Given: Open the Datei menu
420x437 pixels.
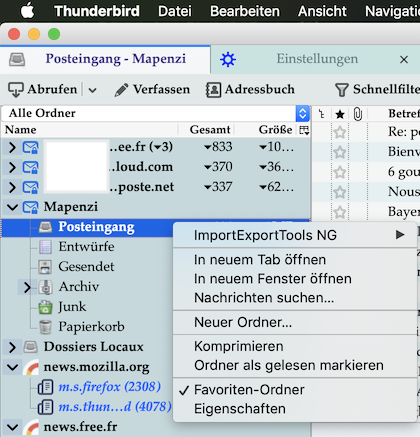Looking at the screenshot, I should pos(175,11).
